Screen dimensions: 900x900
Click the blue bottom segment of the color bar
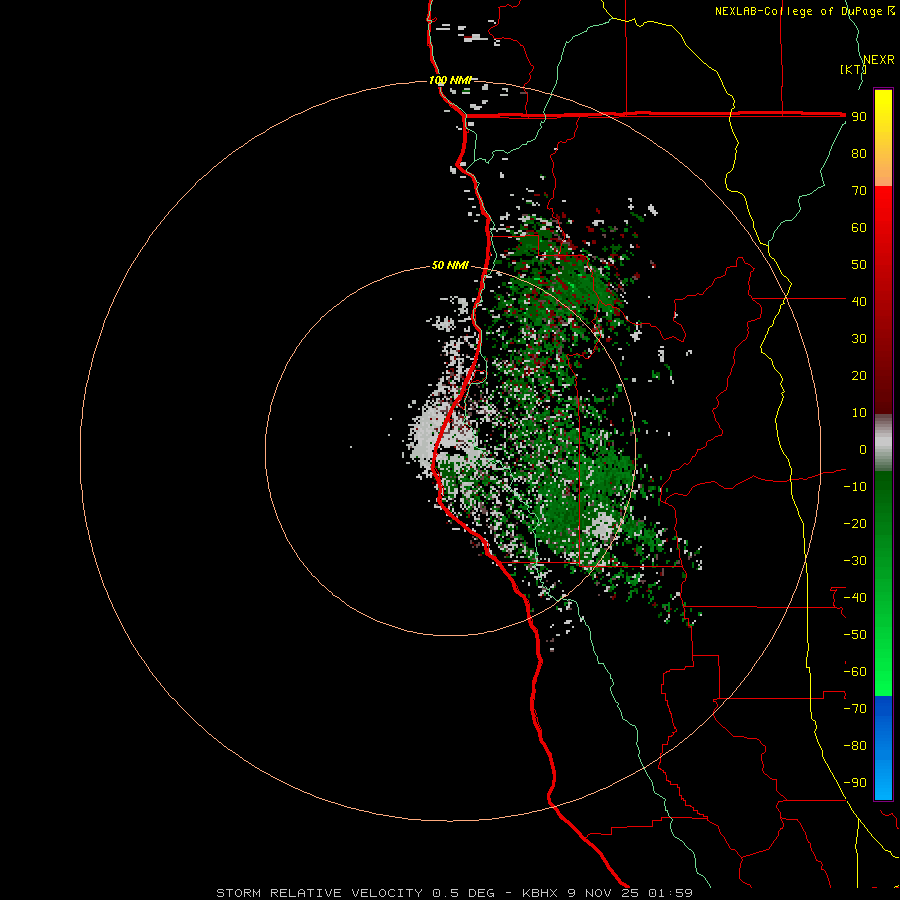coord(883,748)
